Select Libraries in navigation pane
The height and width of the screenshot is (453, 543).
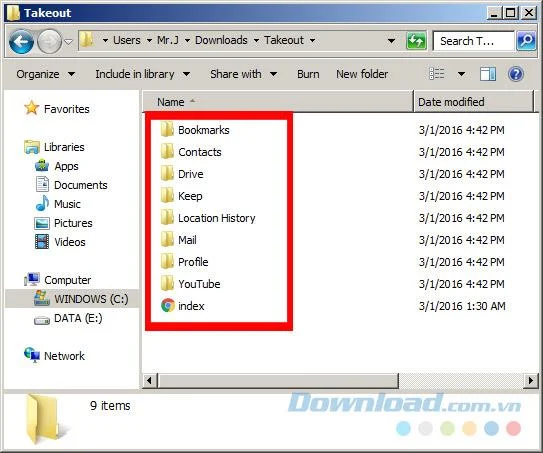(54, 147)
